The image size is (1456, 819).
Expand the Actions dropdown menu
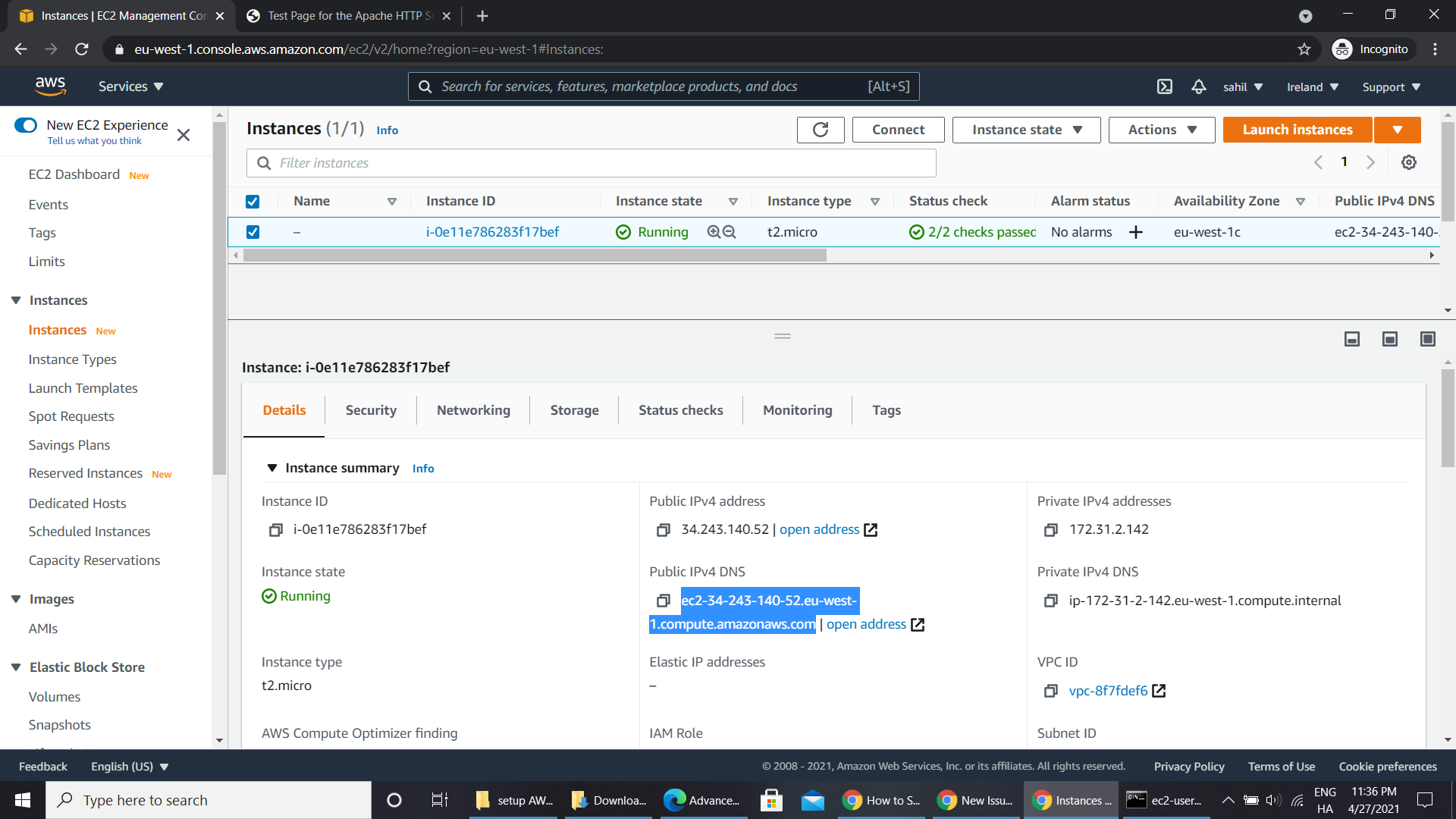[1161, 130]
